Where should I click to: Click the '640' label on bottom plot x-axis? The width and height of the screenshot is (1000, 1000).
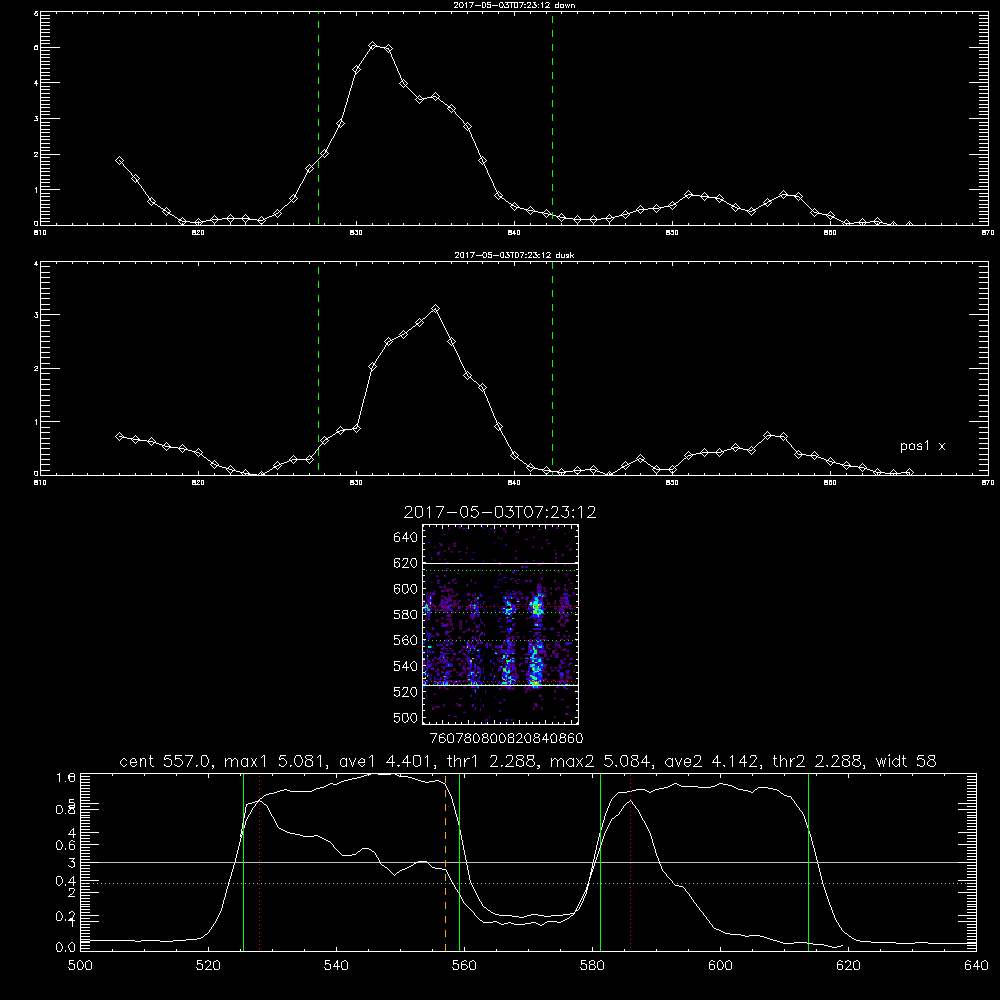point(976,966)
